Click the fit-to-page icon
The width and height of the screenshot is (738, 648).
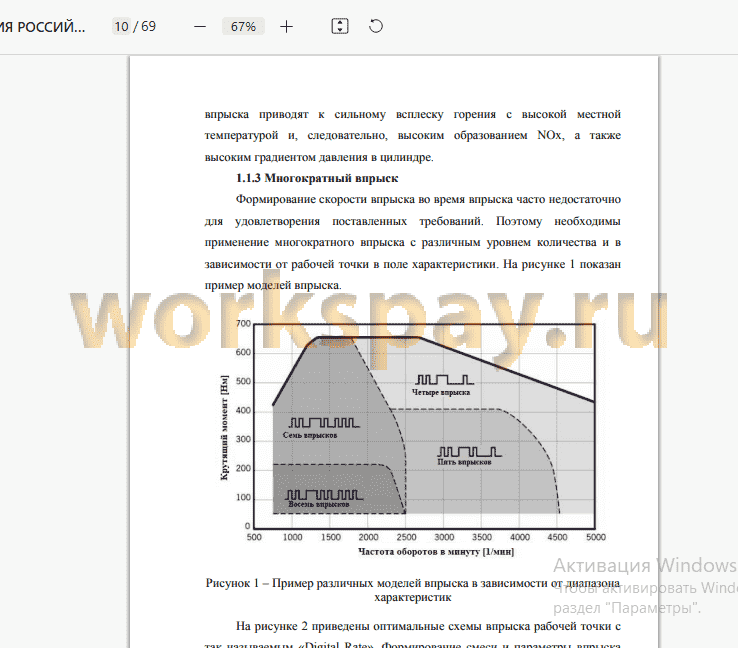point(340,26)
